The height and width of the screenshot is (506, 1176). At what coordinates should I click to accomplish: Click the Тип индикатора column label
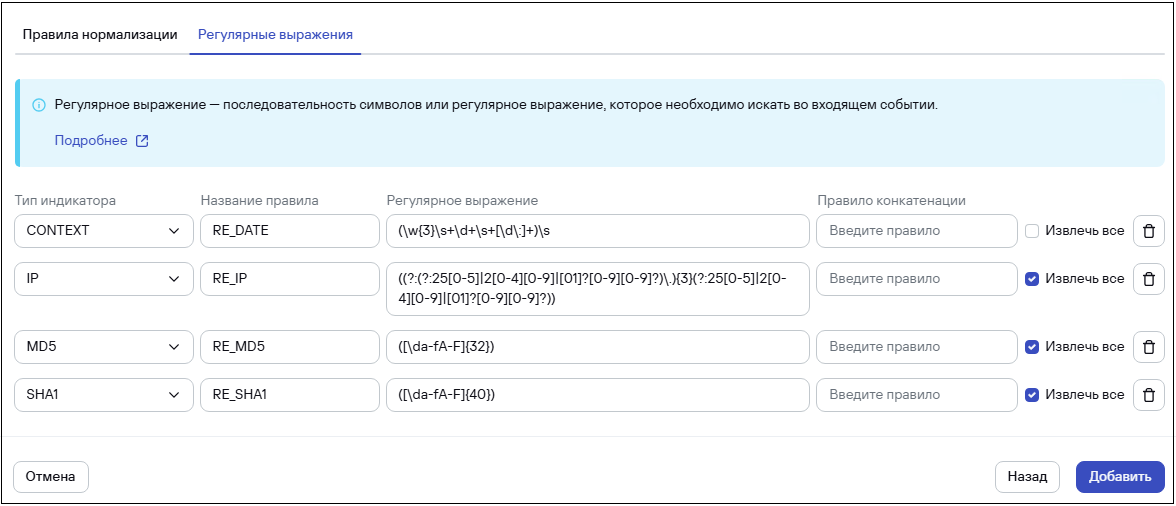click(x=65, y=201)
